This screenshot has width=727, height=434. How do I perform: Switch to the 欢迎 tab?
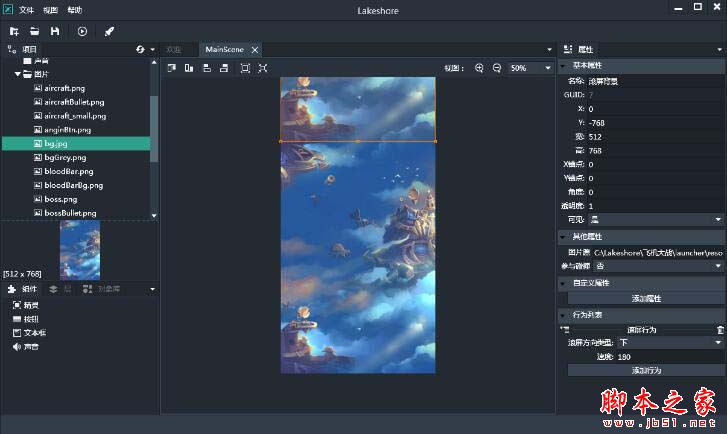pyautogui.click(x=174, y=50)
